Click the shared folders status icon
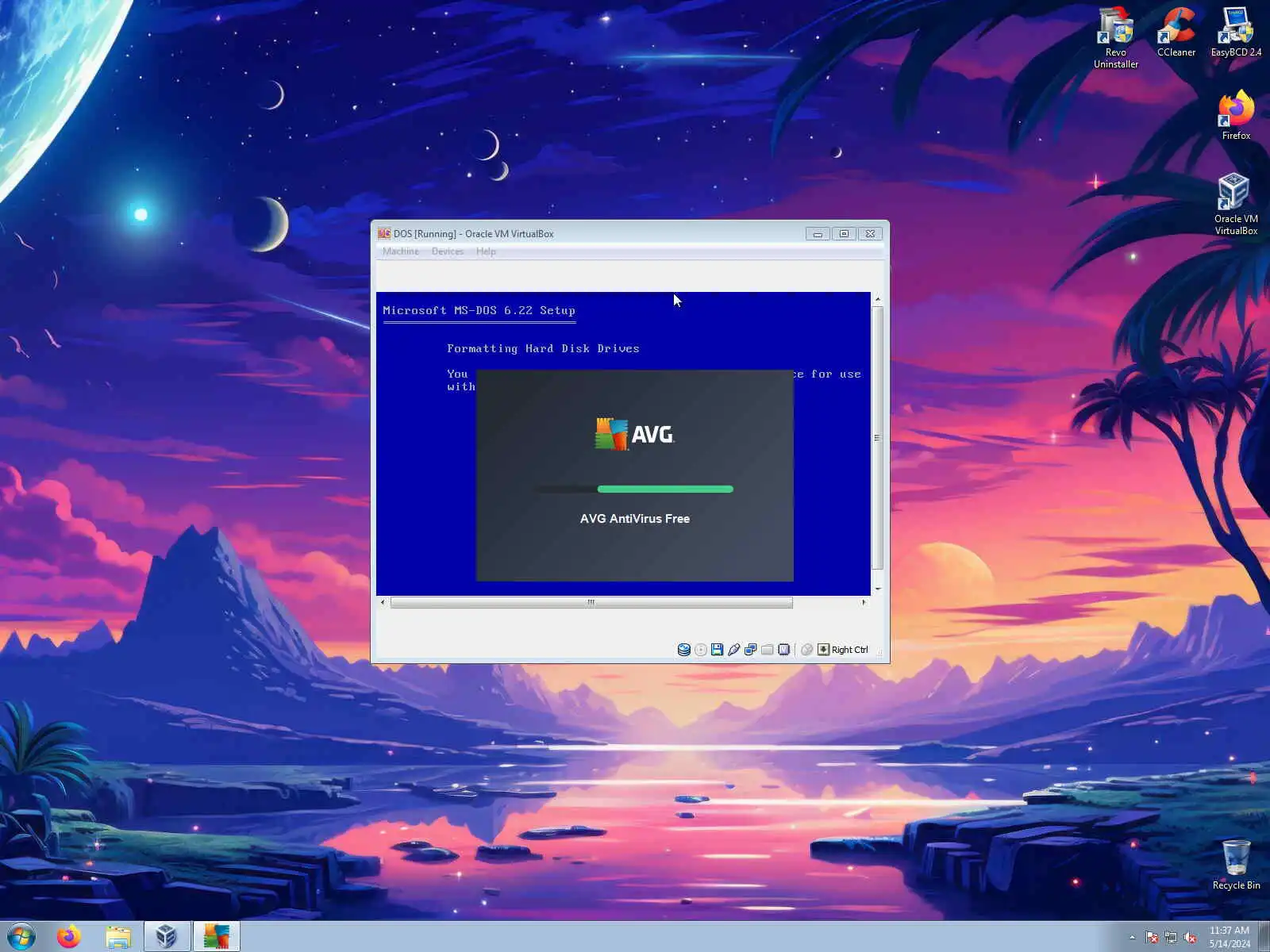Screen dimensions: 1270x952 768,650
